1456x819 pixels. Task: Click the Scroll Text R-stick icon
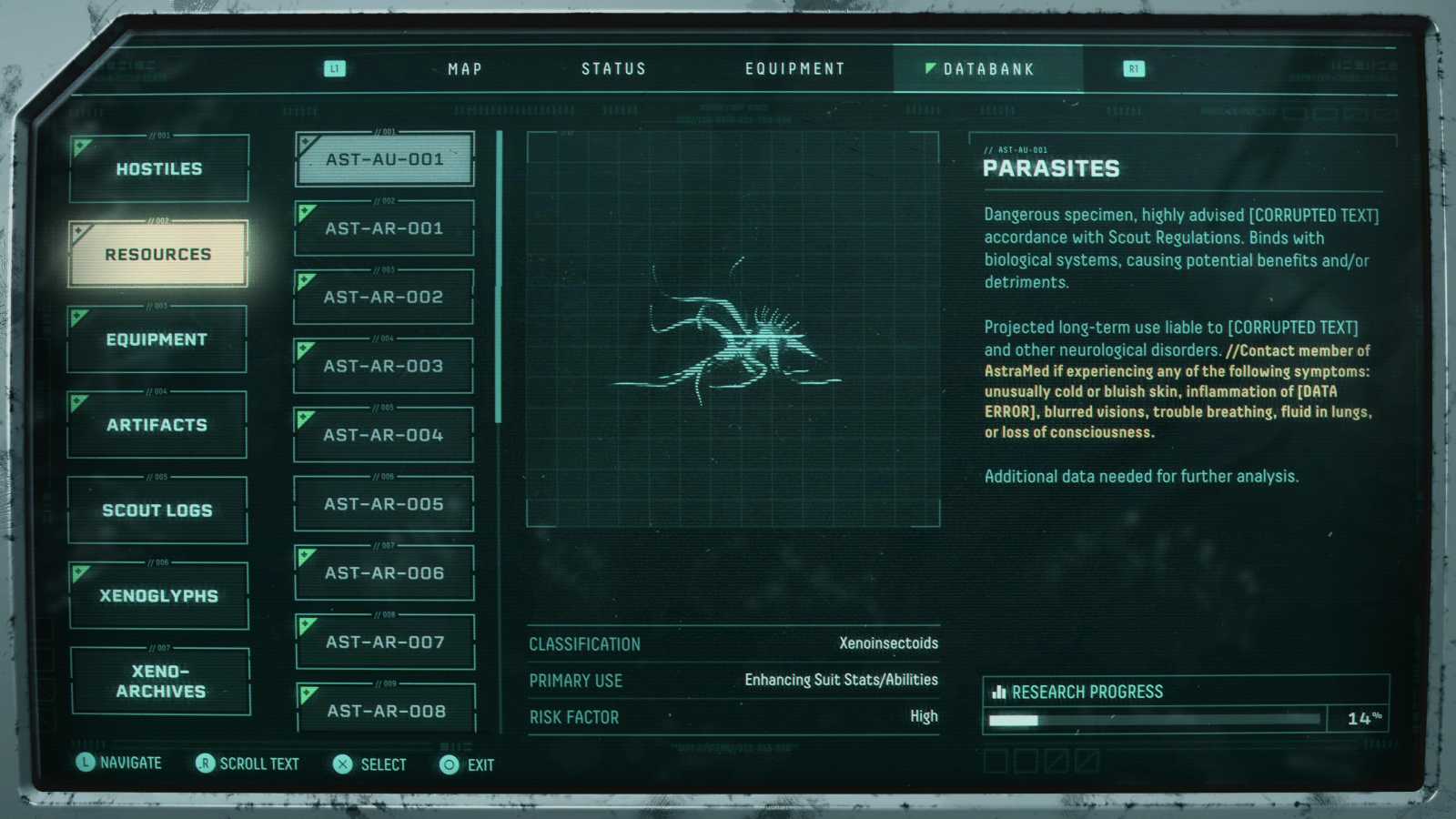[205, 763]
